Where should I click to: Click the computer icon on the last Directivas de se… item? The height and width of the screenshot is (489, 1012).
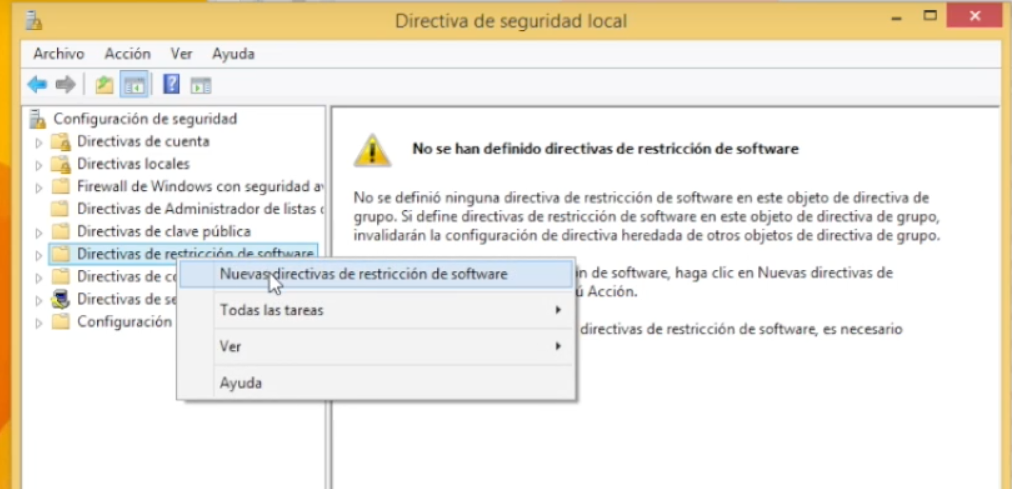[60, 299]
